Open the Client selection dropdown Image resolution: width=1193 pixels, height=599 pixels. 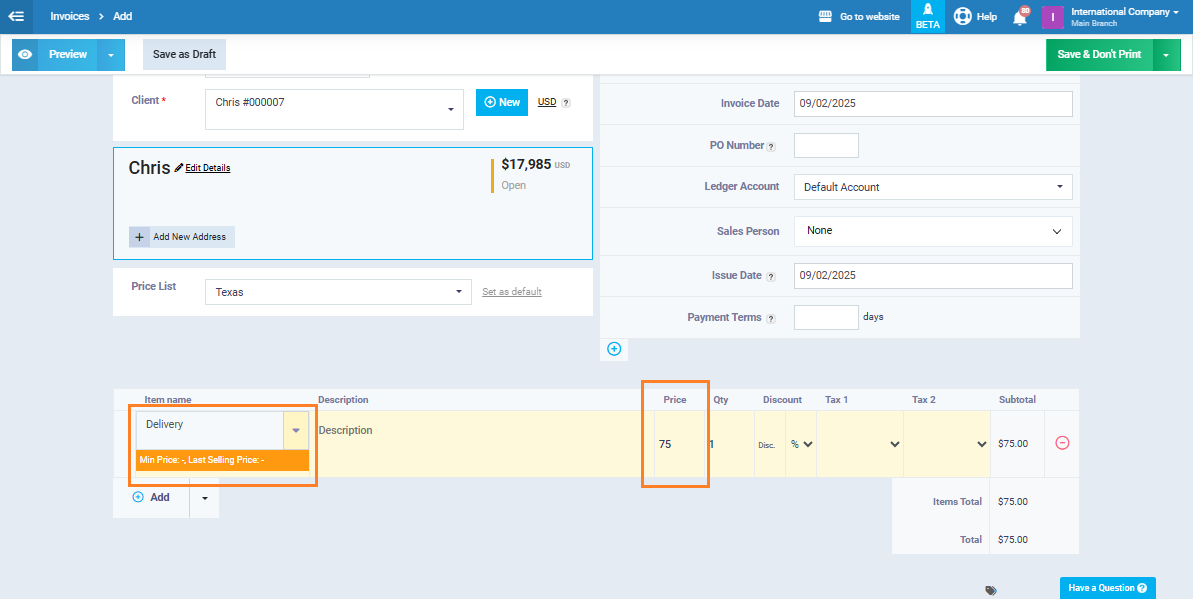[x=334, y=109]
